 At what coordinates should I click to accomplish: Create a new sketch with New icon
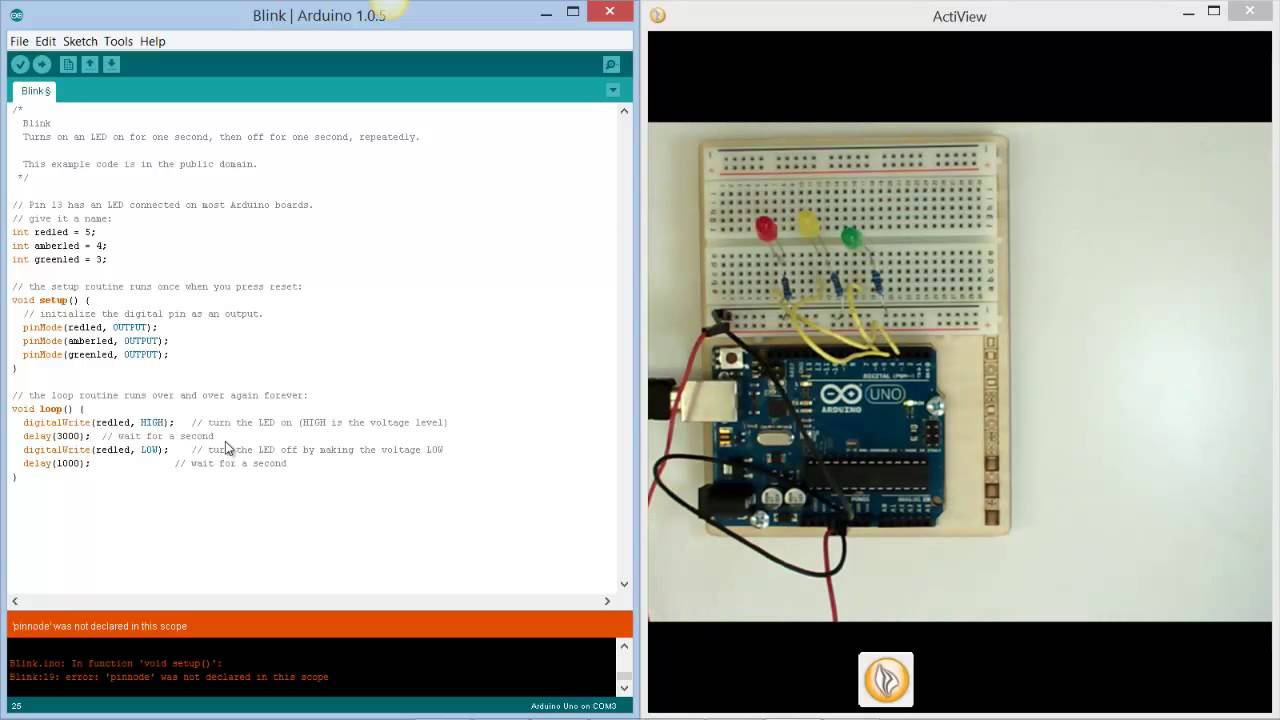68,64
